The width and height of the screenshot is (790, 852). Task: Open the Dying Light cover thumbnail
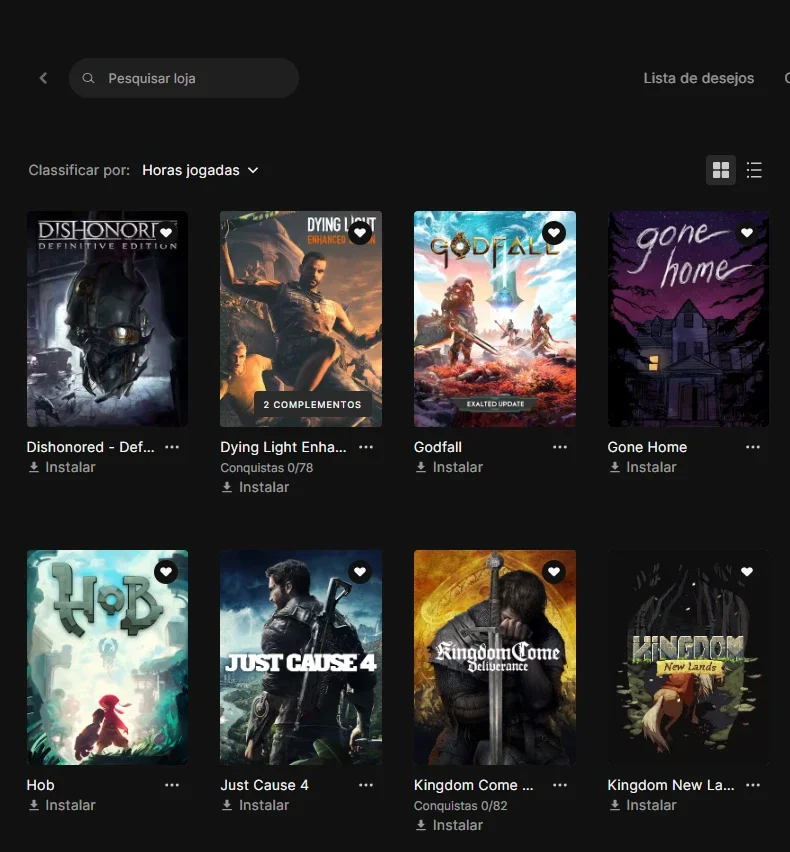point(301,319)
